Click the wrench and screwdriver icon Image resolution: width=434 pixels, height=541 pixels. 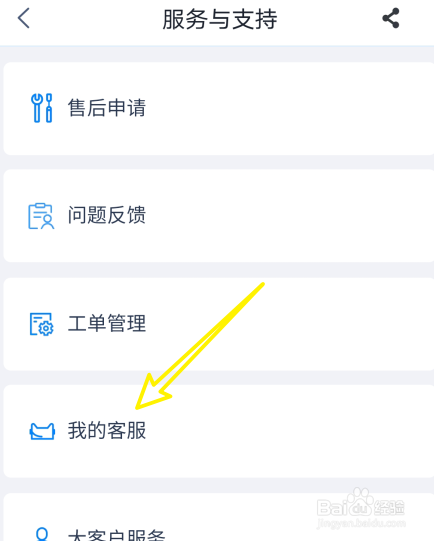[x=41, y=108]
